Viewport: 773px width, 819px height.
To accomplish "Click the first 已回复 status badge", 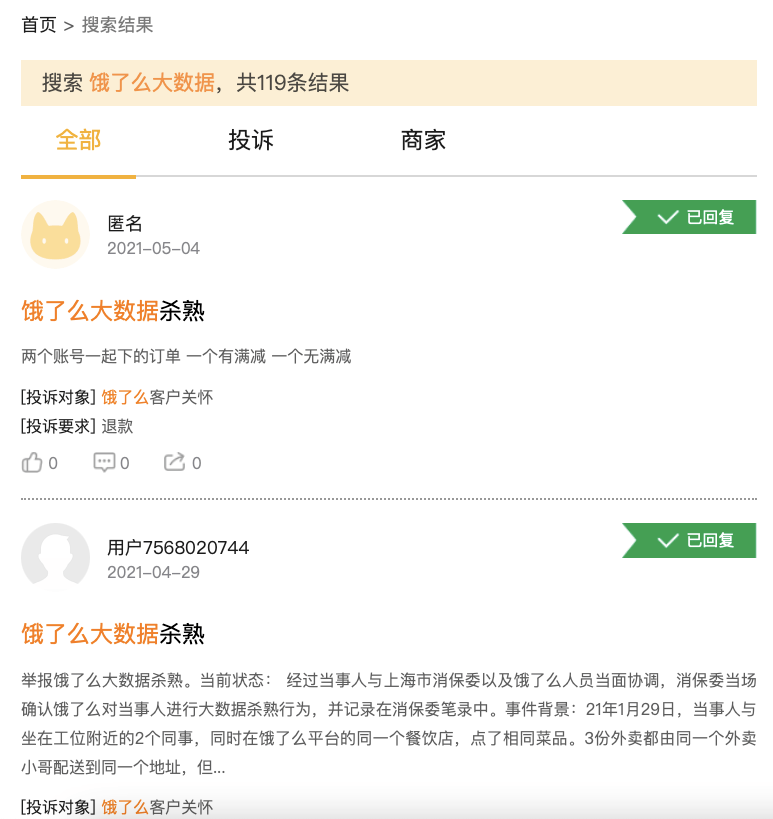I will tap(689, 217).
